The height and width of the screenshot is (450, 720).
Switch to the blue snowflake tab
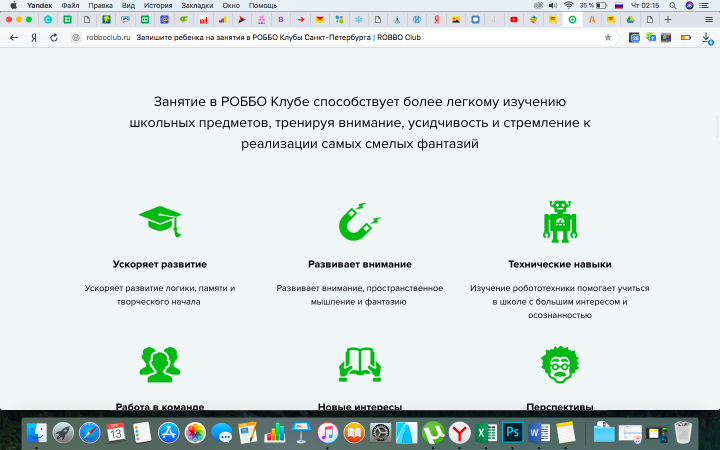tap(359, 19)
